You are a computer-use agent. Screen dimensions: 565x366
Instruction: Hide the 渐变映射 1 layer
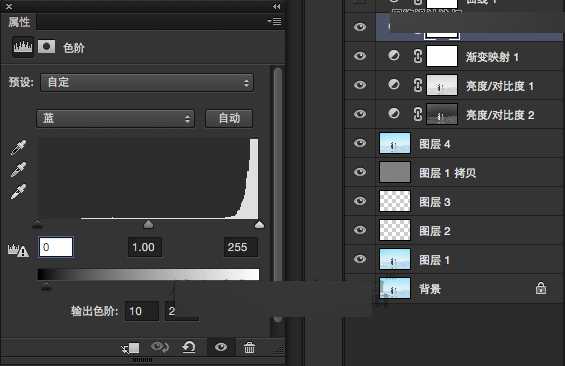pyautogui.click(x=360, y=56)
